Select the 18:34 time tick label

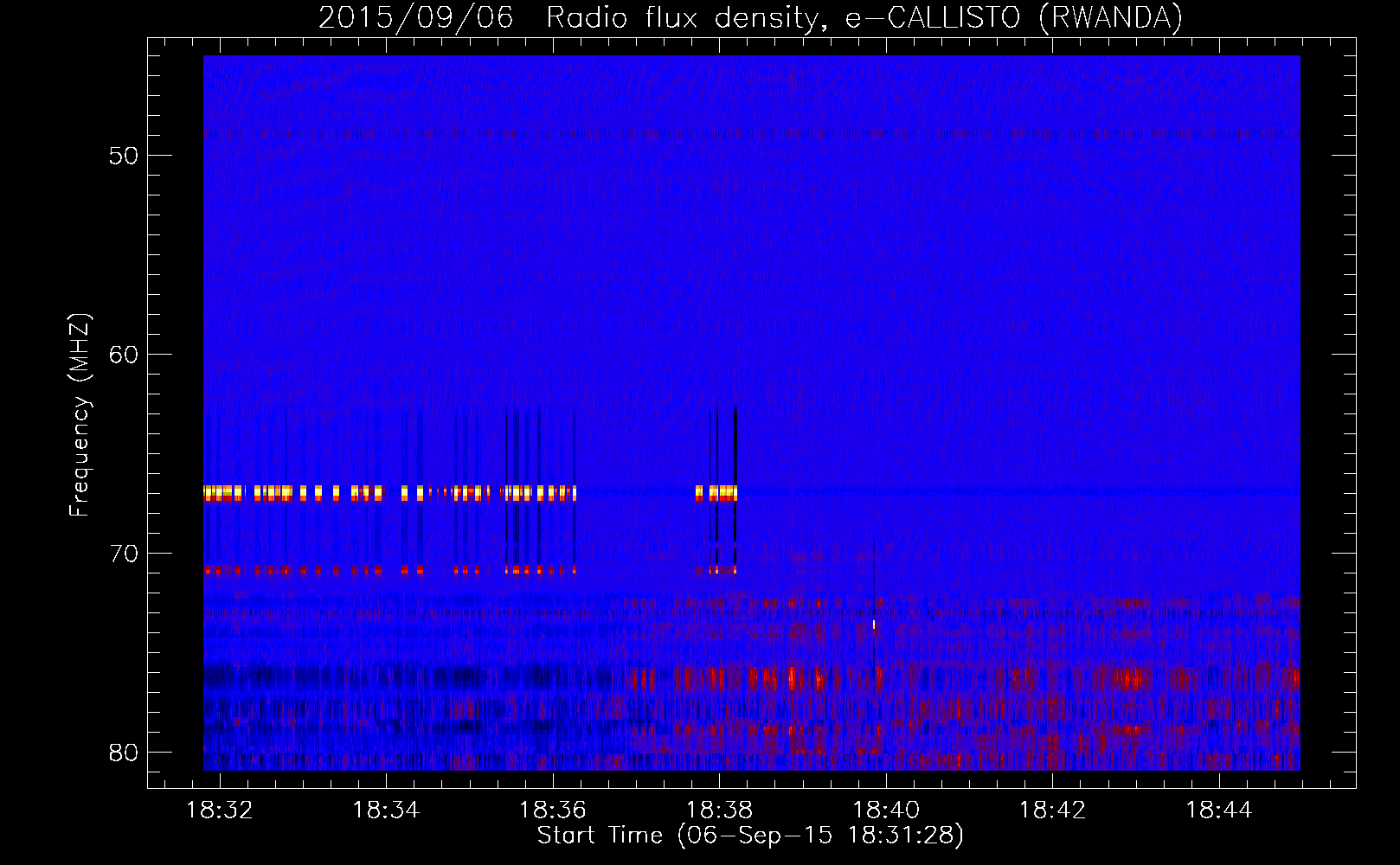click(386, 811)
